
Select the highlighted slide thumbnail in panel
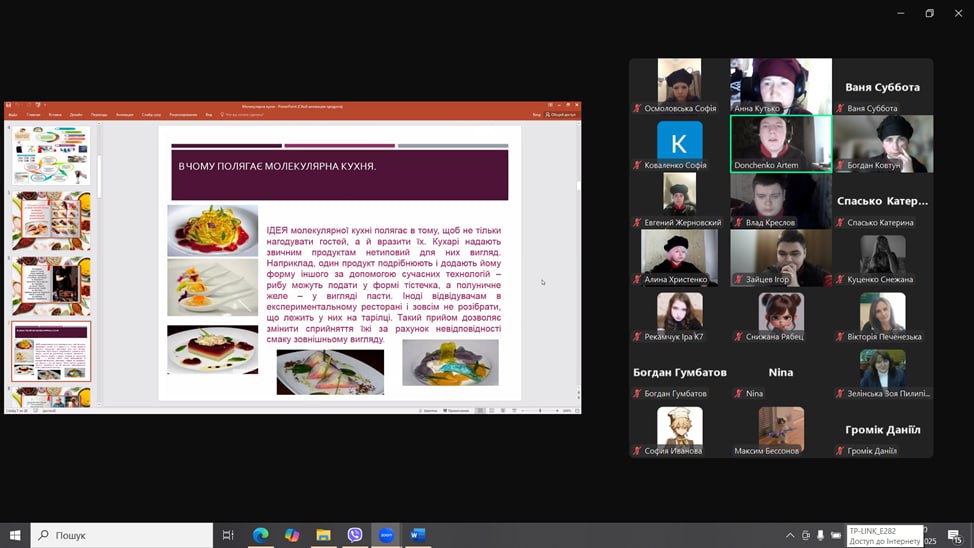click(51, 350)
